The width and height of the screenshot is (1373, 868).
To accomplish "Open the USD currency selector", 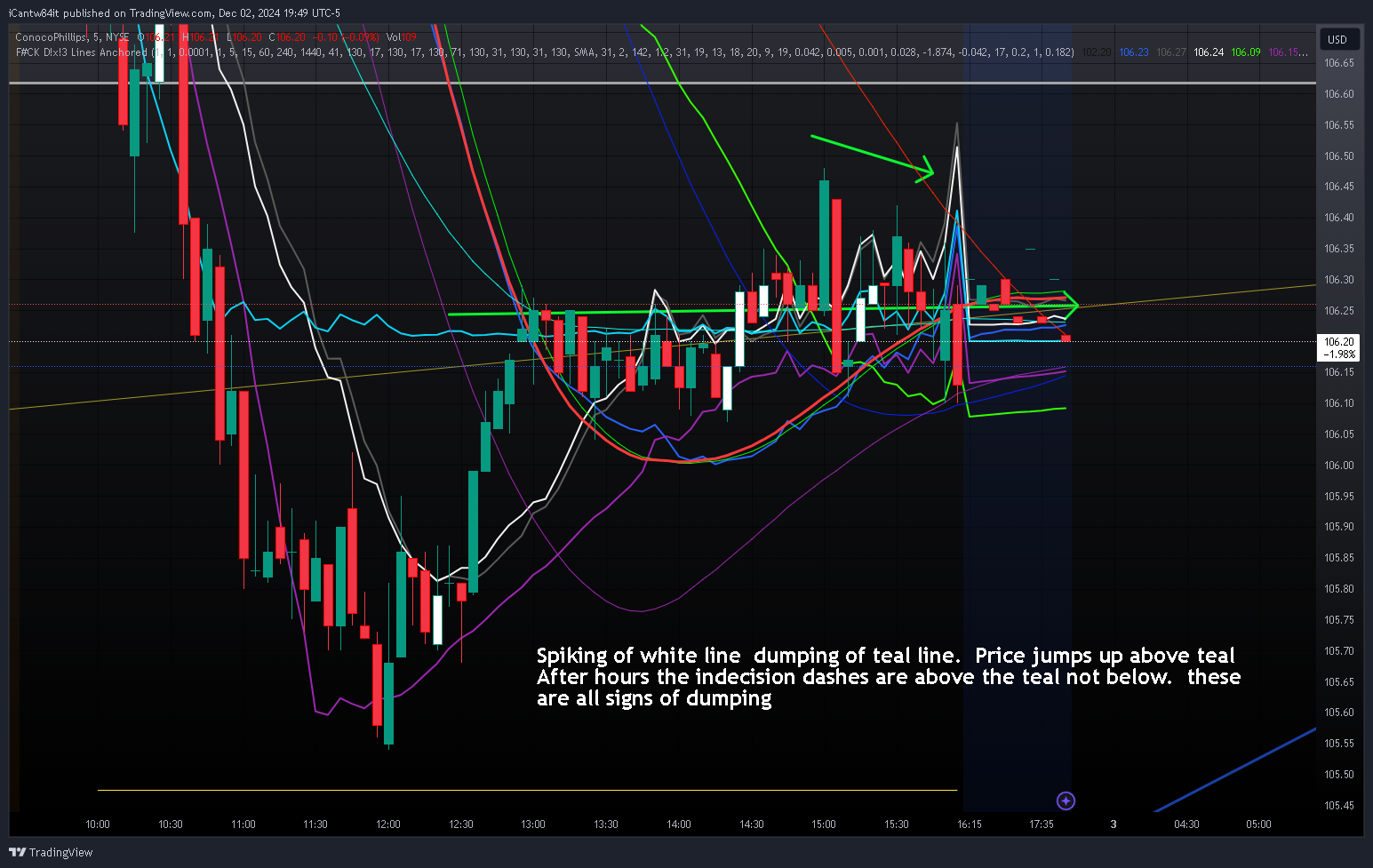I will pyautogui.click(x=1337, y=39).
